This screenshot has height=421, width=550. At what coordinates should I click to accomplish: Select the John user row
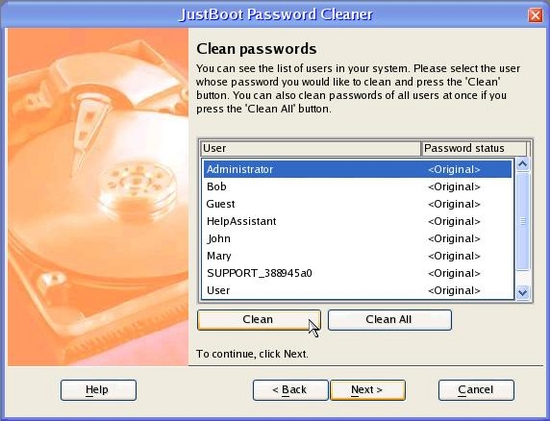pyautogui.click(x=357, y=239)
